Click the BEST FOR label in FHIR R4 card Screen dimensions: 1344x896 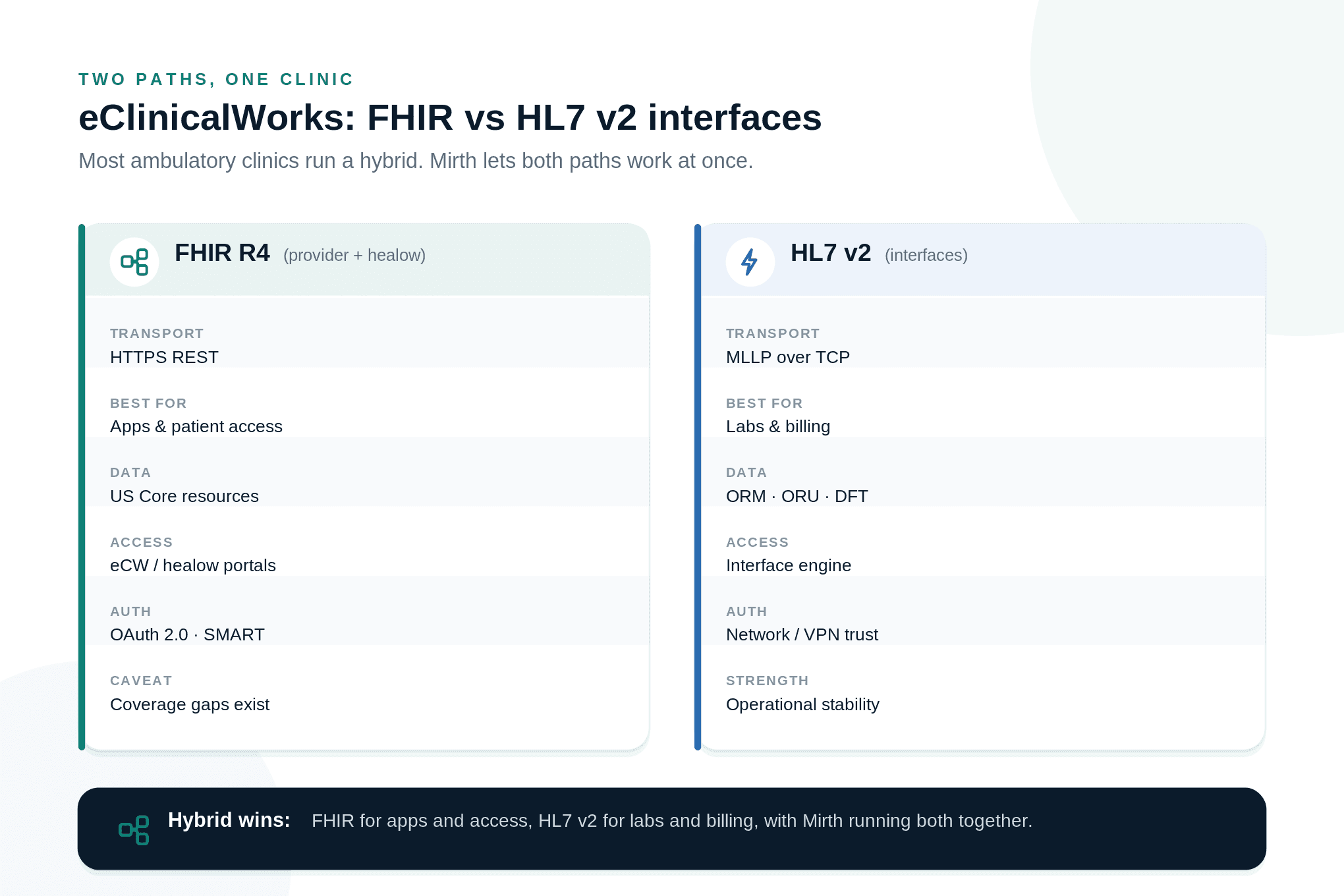(x=148, y=403)
